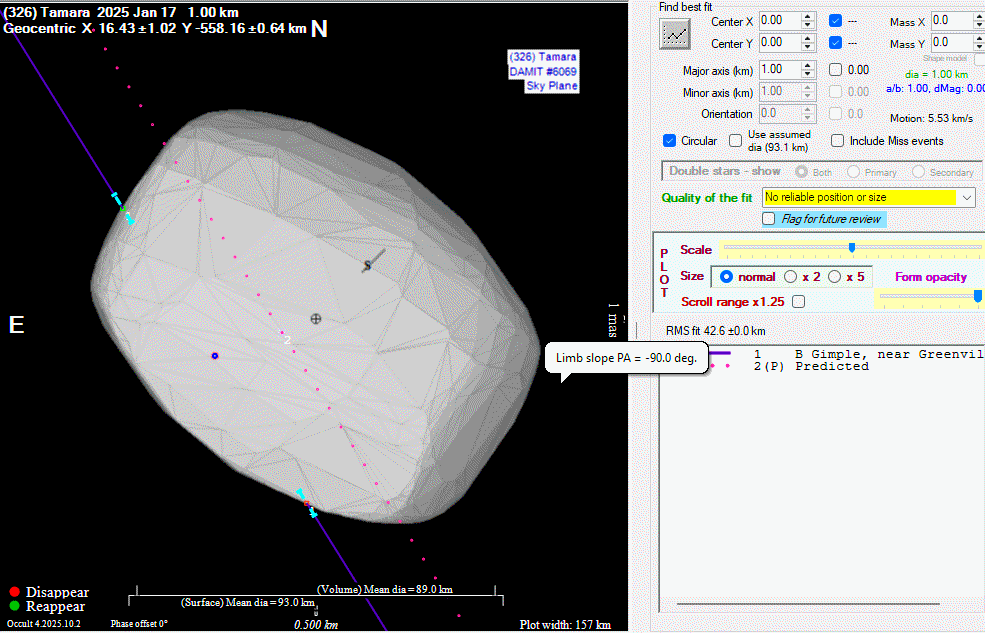This screenshot has height=633, width=985.
Task: Increase Center X with the up arrow
Action: pyautogui.click(x=807, y=16)
